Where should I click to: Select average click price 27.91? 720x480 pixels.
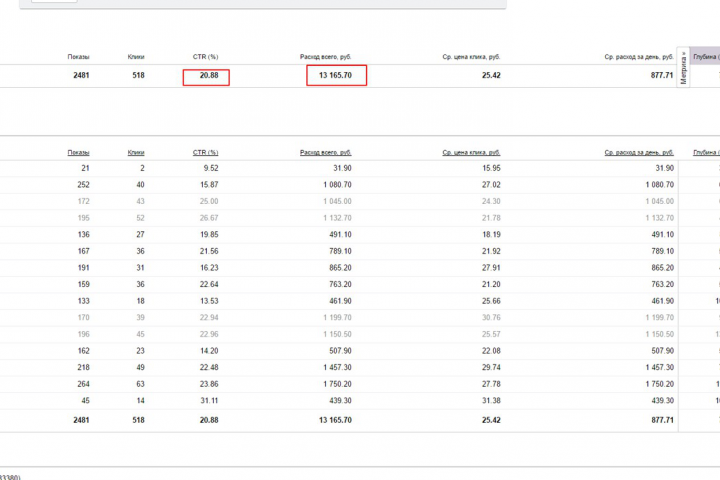pyautogui.click(x=491, y=268)
